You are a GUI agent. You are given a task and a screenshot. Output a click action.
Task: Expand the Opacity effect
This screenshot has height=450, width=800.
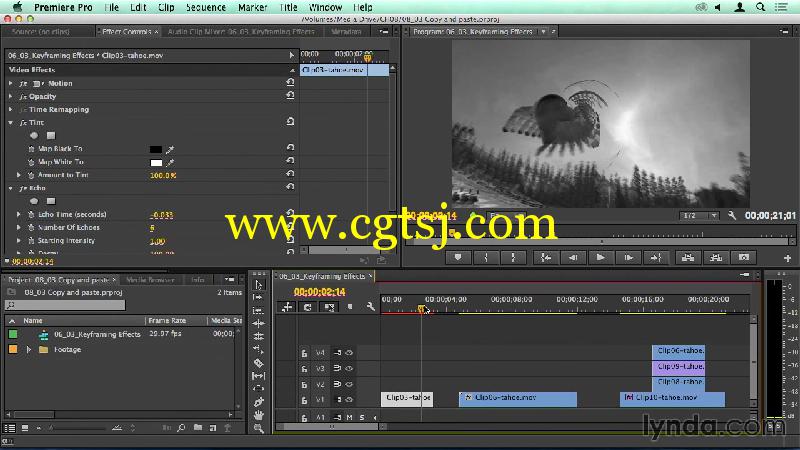[x=11, y=96]
